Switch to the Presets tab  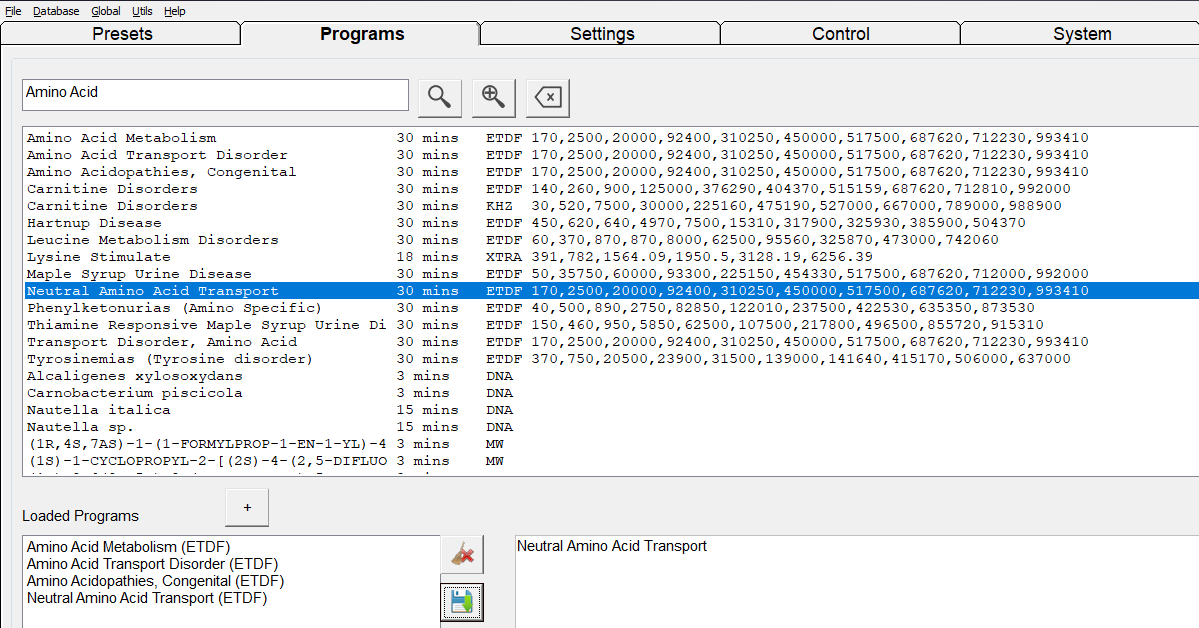pyautogui.click(x=120, y=33)
